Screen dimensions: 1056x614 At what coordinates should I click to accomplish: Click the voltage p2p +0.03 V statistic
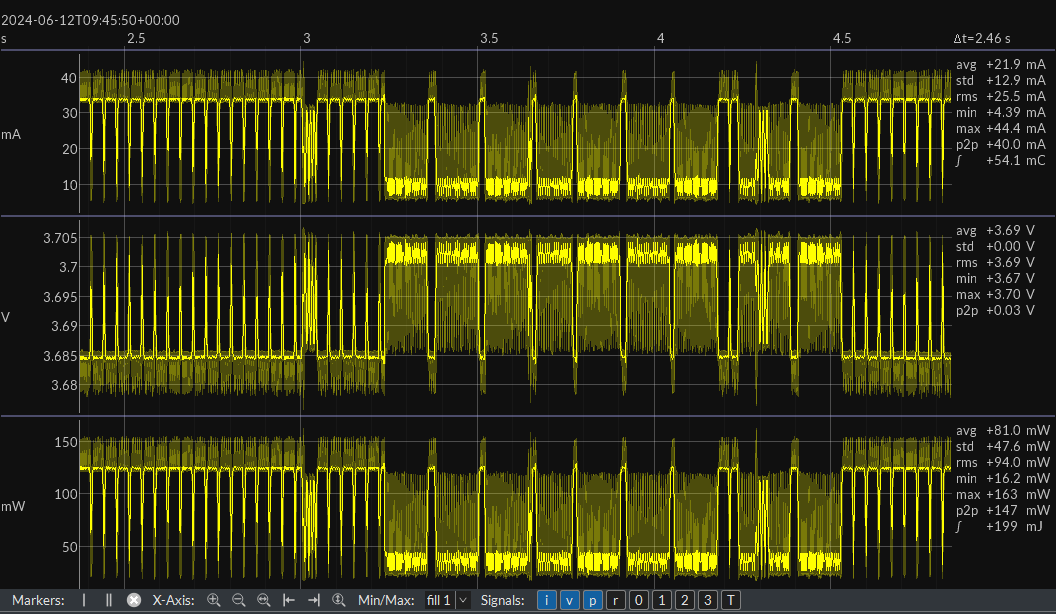995,310
